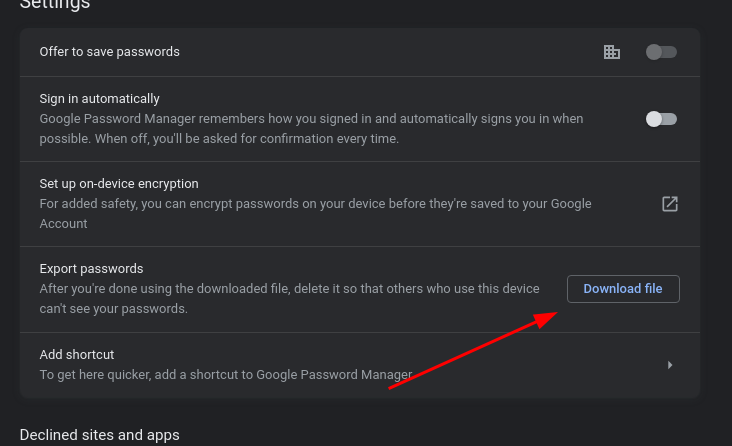The width and height of the screenshot is (732, 446).
Task: Open the on-device encryption external link icon
Action: (x=670, y=204)
